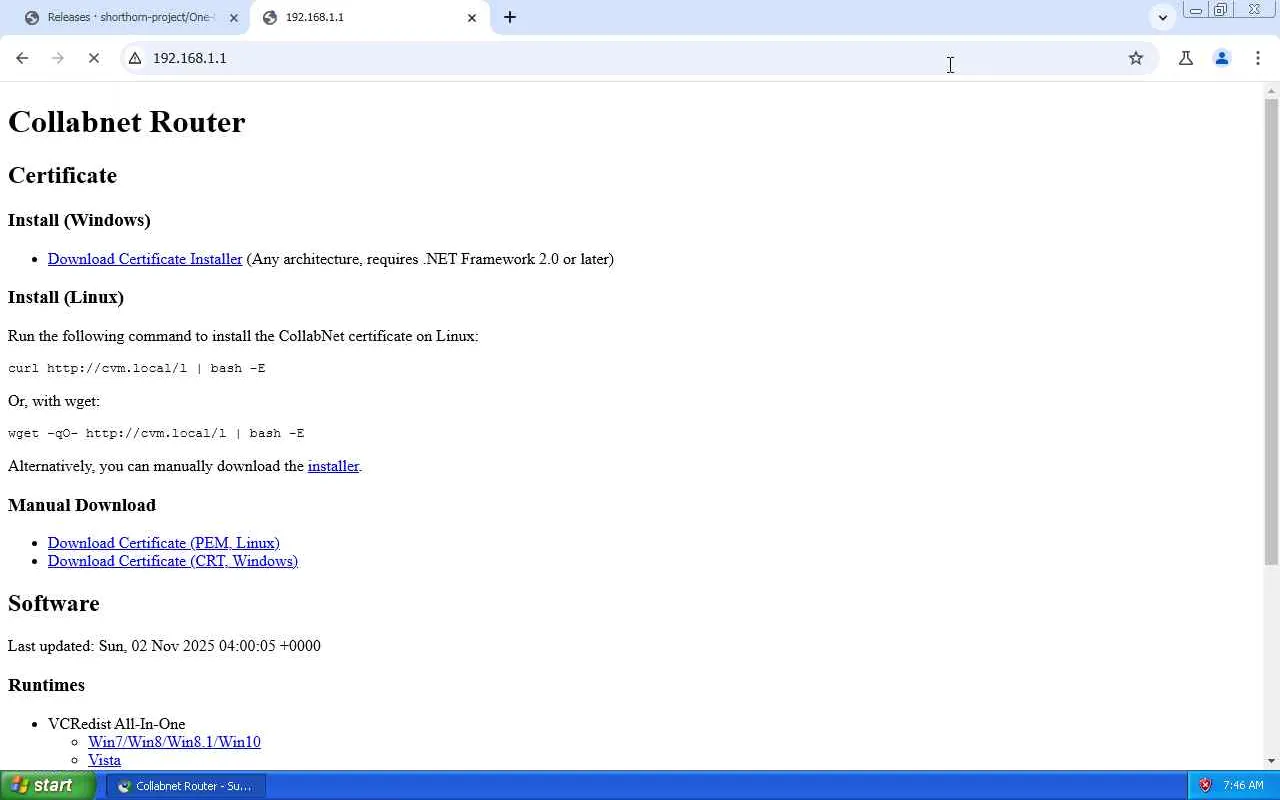Close the Releases shorthorn-project tab
Viewport: 1280px width, 800px height.
point(234,17)
